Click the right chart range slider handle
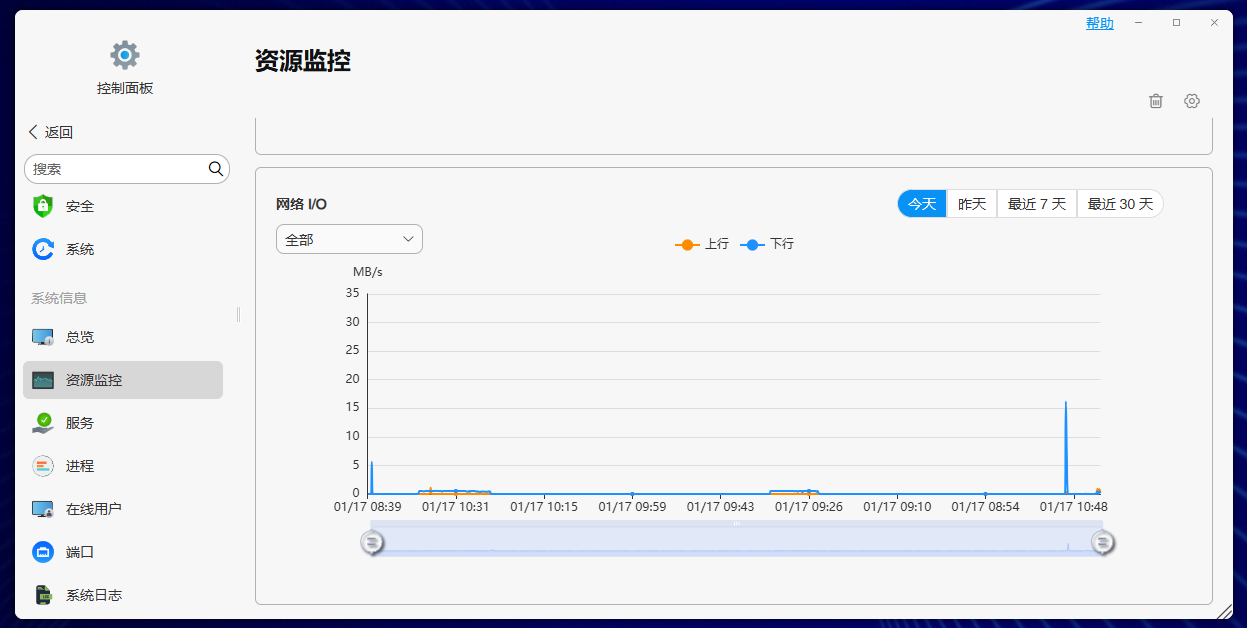 click(x=1103, y=542)
